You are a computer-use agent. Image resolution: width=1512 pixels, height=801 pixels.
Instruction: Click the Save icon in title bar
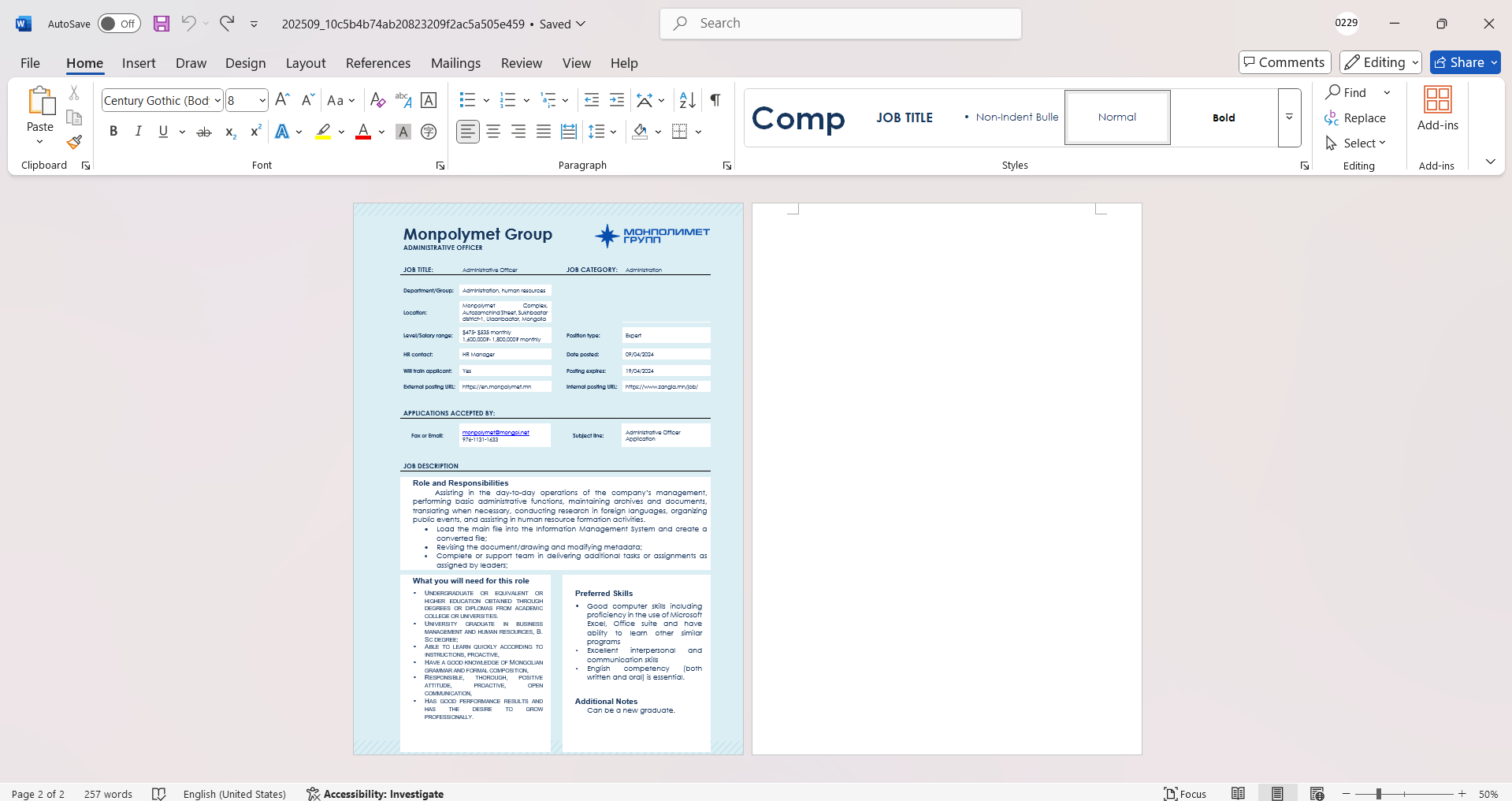[x=162, y=24]
